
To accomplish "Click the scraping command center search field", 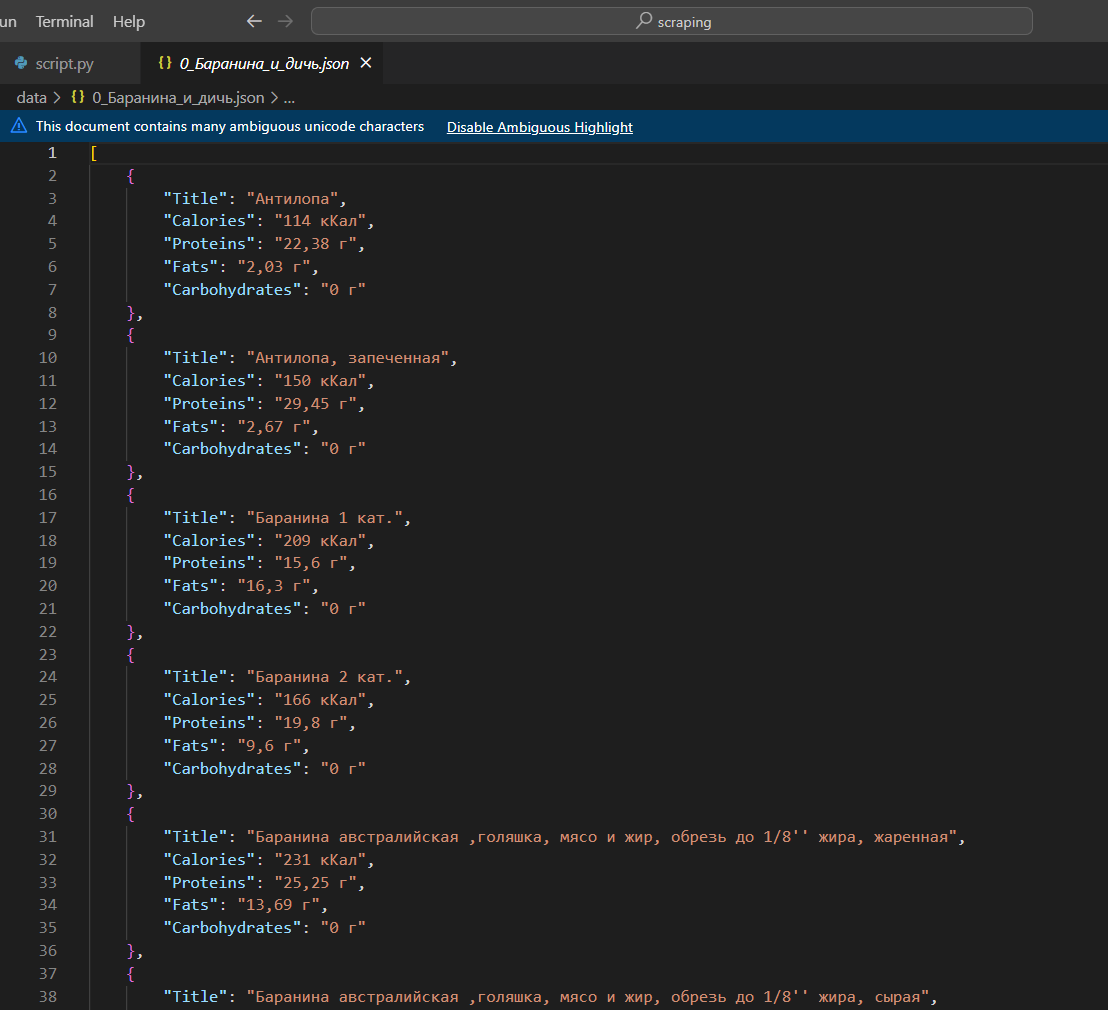I will tap(672, 21).
